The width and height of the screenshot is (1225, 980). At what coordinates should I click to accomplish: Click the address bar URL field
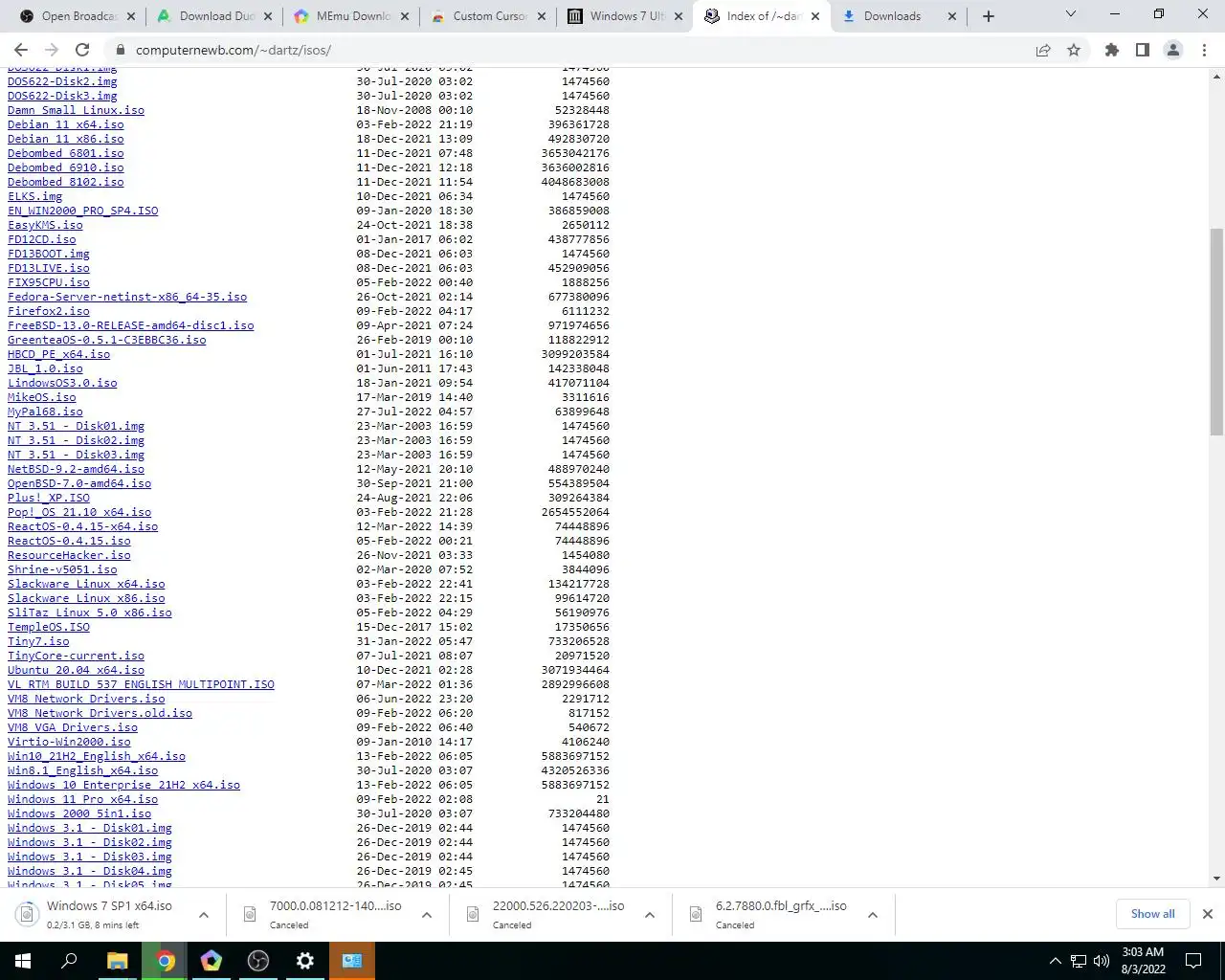[574, 50]
